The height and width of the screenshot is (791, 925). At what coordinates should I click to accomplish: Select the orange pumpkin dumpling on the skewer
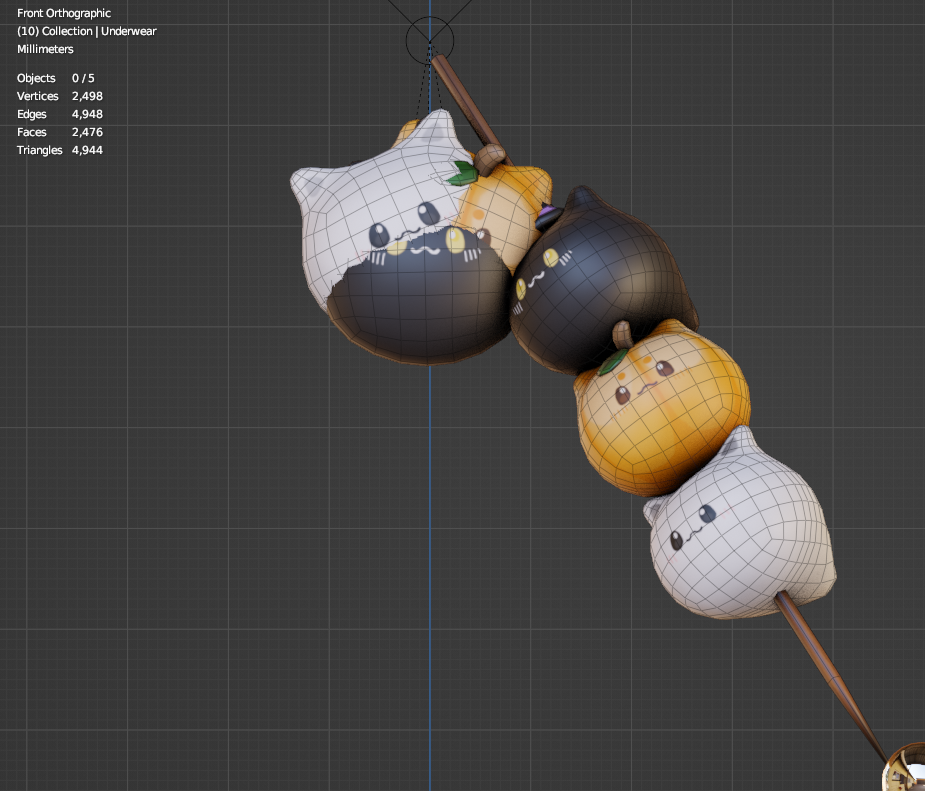[x=664, y=407]
